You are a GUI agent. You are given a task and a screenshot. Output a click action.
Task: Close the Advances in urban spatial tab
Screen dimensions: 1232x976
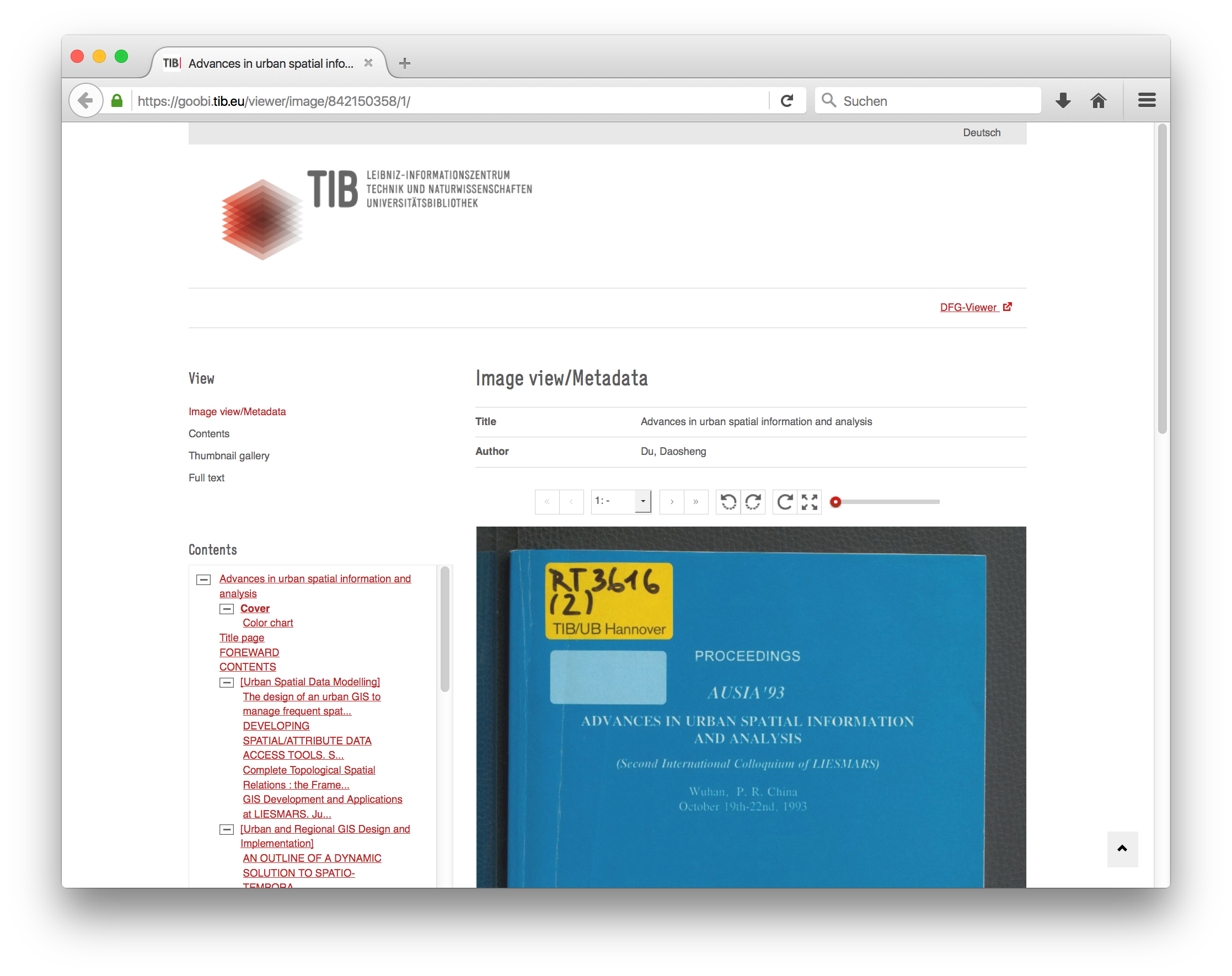(368, 63)
